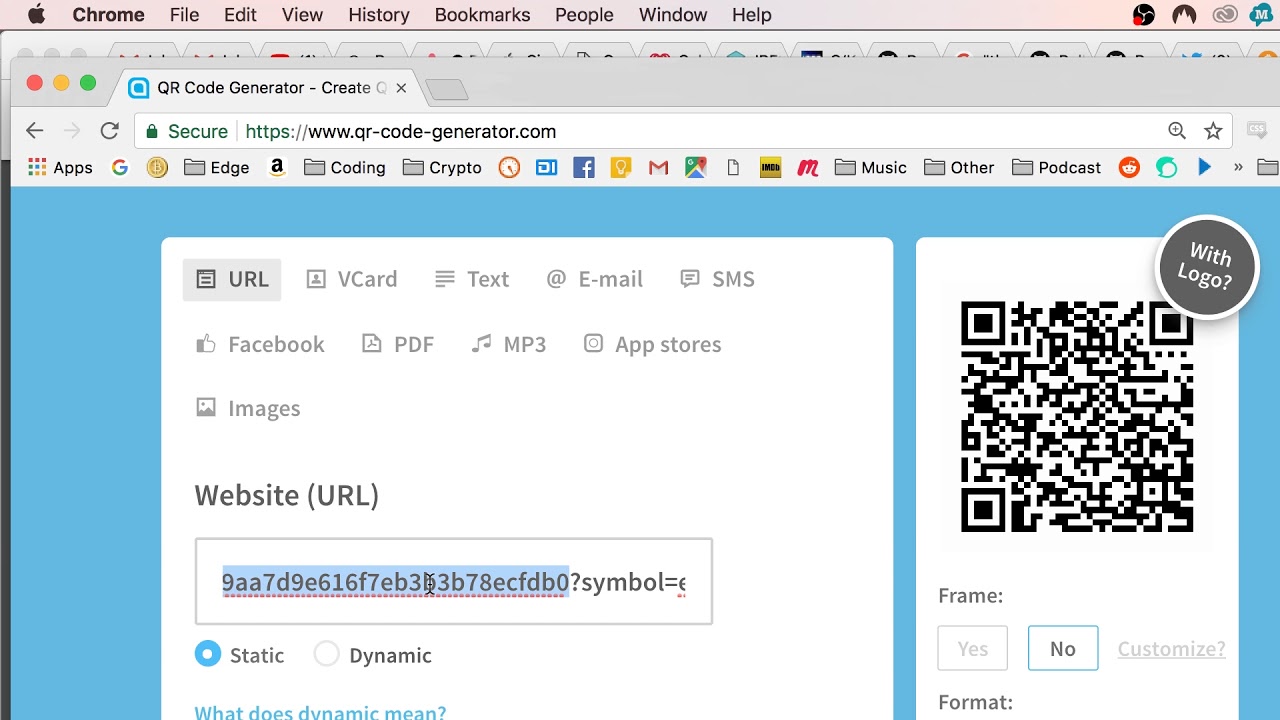Switch to the Text QR type
This screenshot has height=720, width=1280.
472,279
